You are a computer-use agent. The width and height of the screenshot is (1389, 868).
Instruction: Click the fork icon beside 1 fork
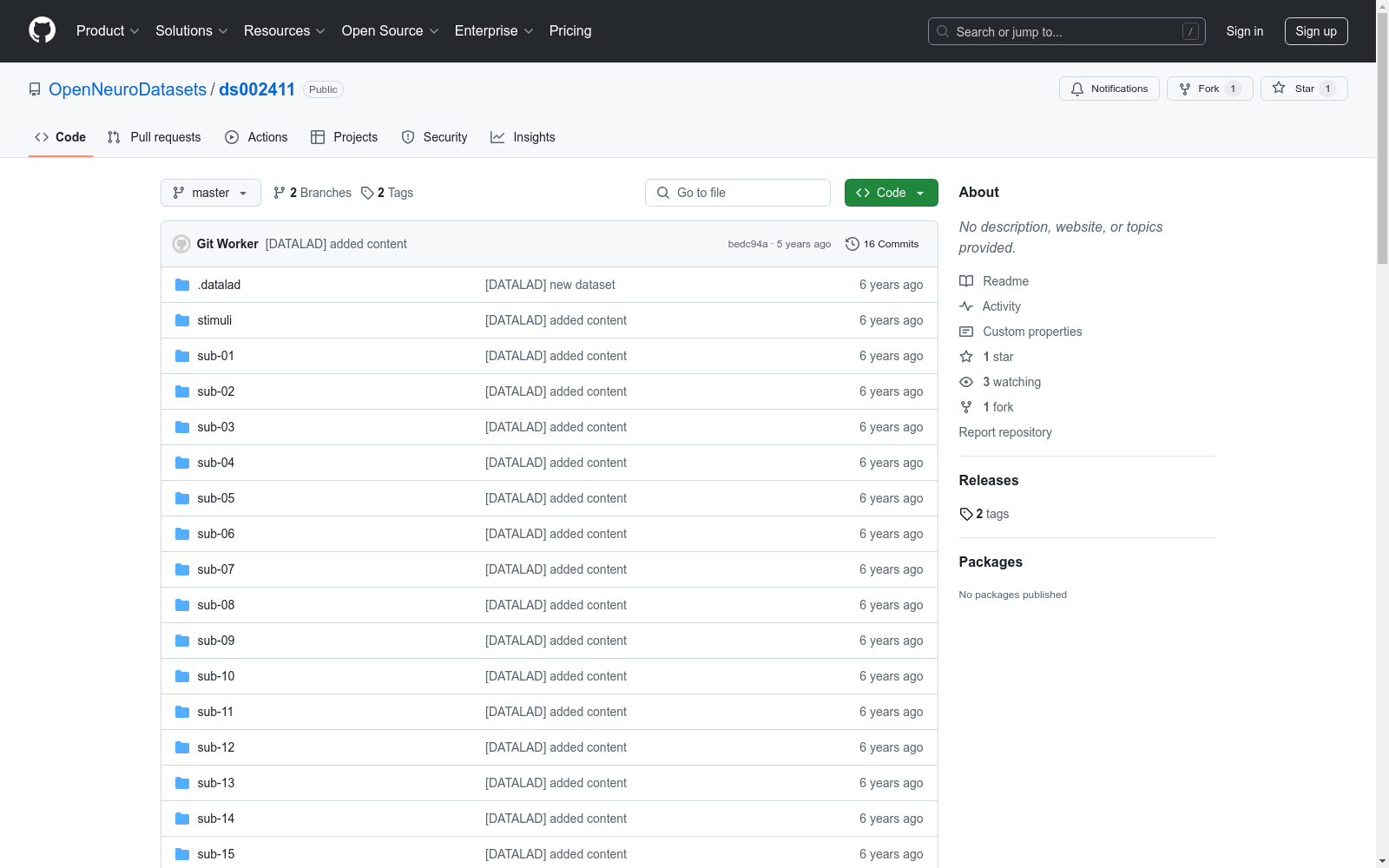point(966,407)
